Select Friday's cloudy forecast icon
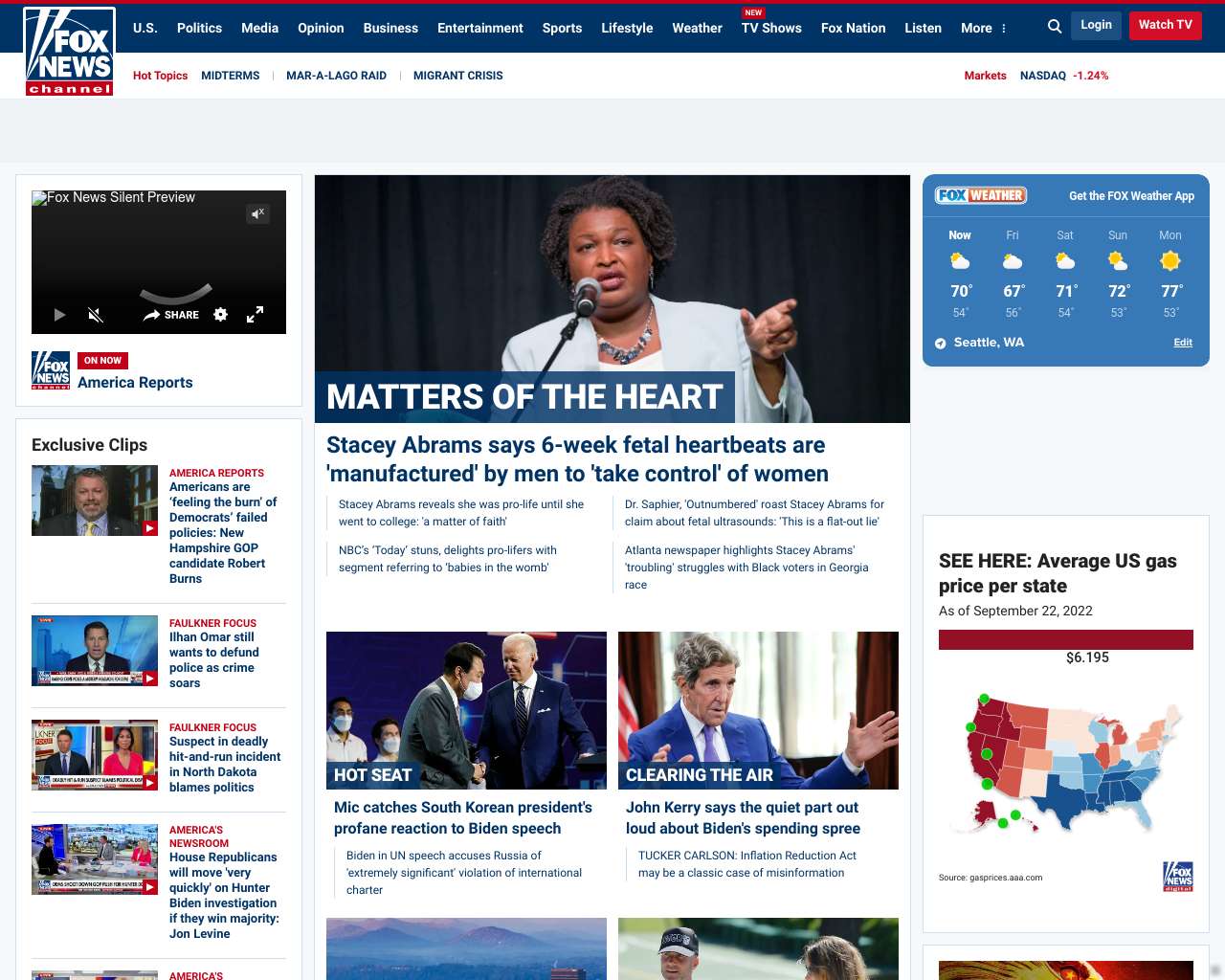Screen dimensions: 1225x980 pos(1013,260)
